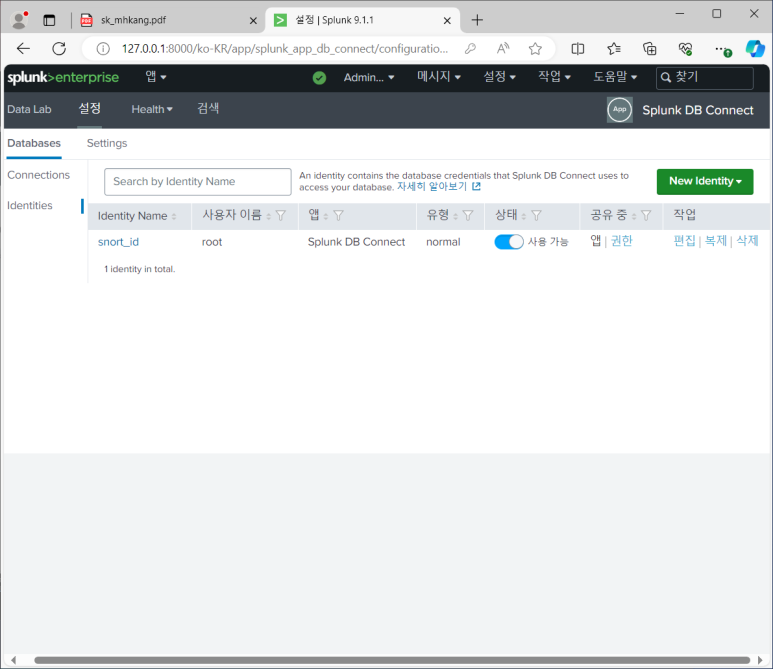Screen dimensions: 773x669
Task: Open the 메시지 dropdown
Action: [439, 77]
